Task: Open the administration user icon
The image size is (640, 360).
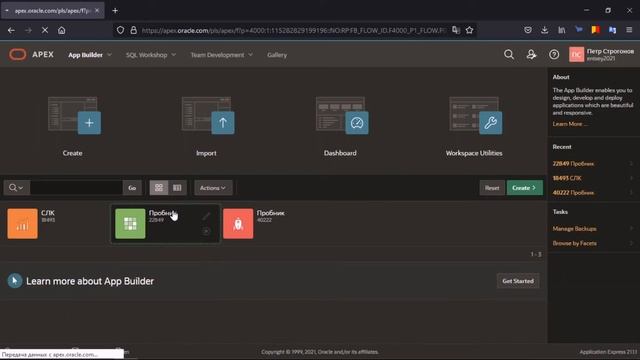Action: 531,54
